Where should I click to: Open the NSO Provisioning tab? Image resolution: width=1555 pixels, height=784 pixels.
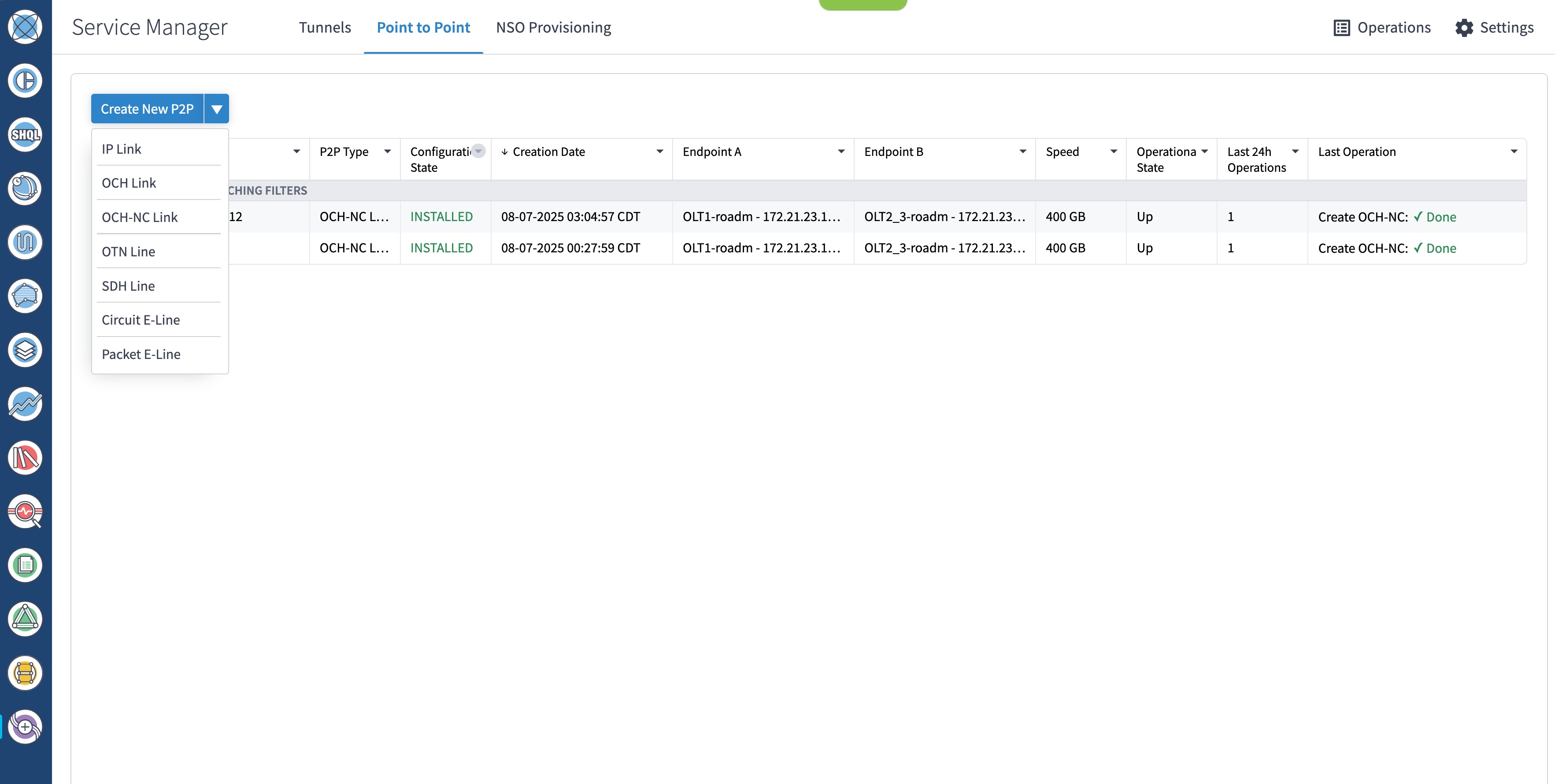tap(553, 27)
